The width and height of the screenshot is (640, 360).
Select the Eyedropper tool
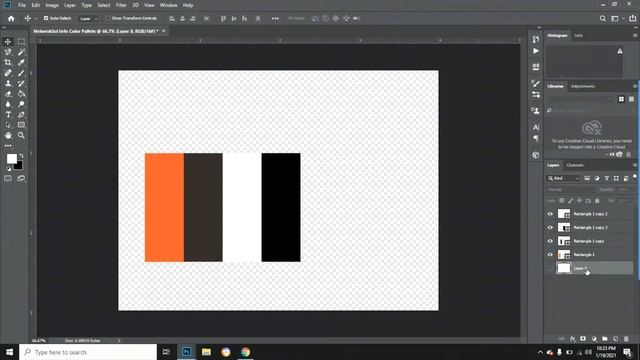point(21,62)
